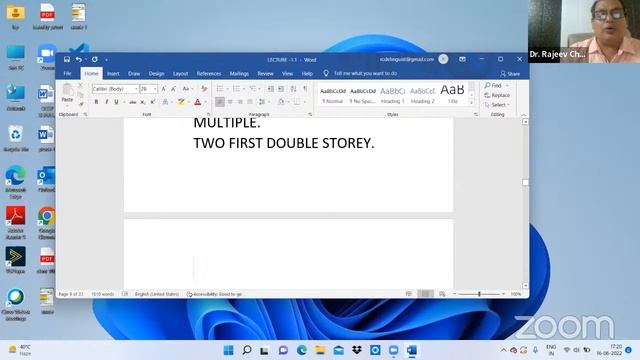Click the Strikethrough icon

pyautogui.click(x=133, y=102)
